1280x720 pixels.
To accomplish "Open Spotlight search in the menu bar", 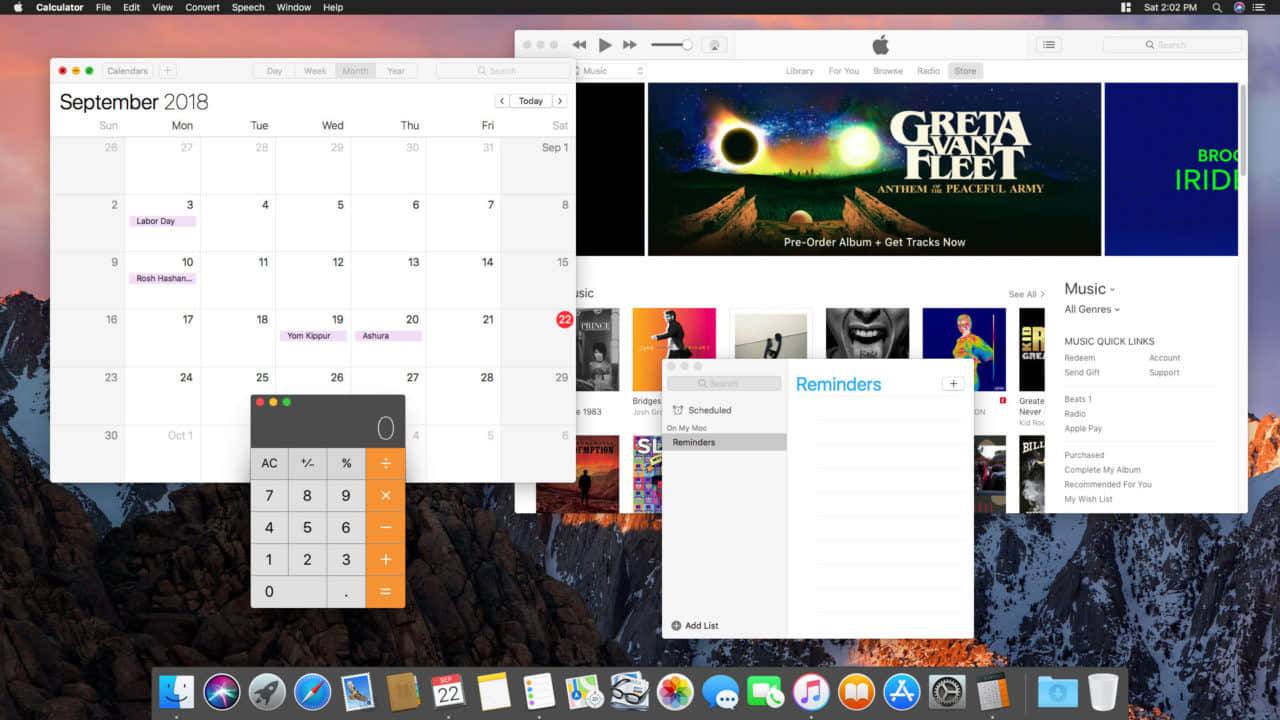I will (1217, 7).
